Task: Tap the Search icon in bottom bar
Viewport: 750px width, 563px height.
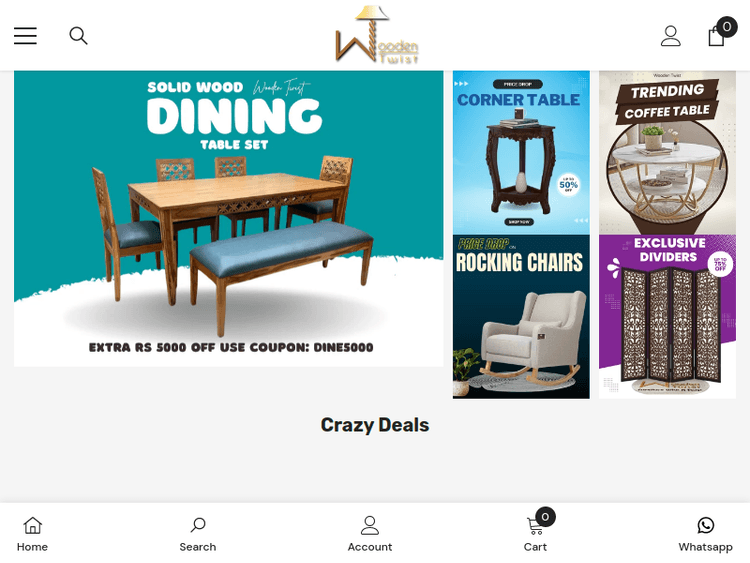Action: click(x=198, y=525)
